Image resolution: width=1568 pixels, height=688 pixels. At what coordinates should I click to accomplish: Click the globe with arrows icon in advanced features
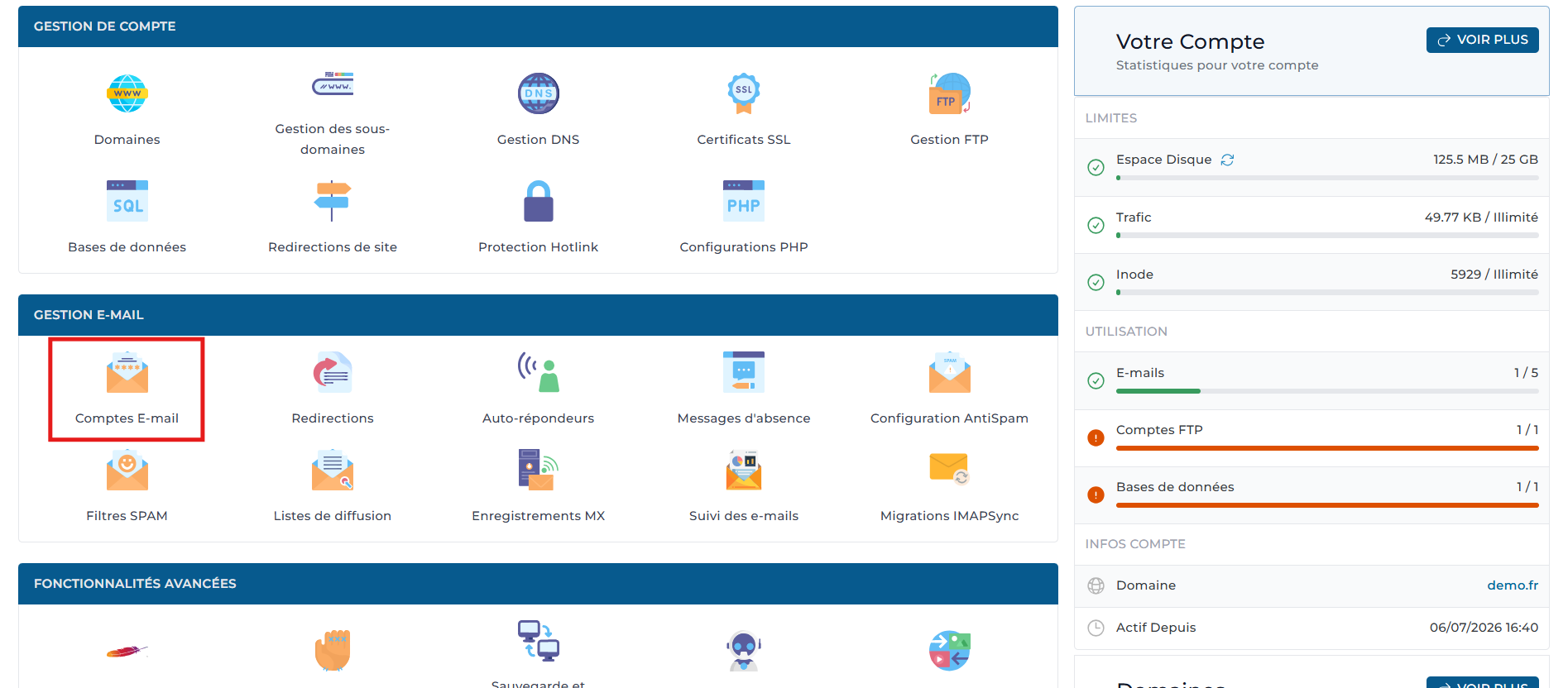click(x=949, y=650)
